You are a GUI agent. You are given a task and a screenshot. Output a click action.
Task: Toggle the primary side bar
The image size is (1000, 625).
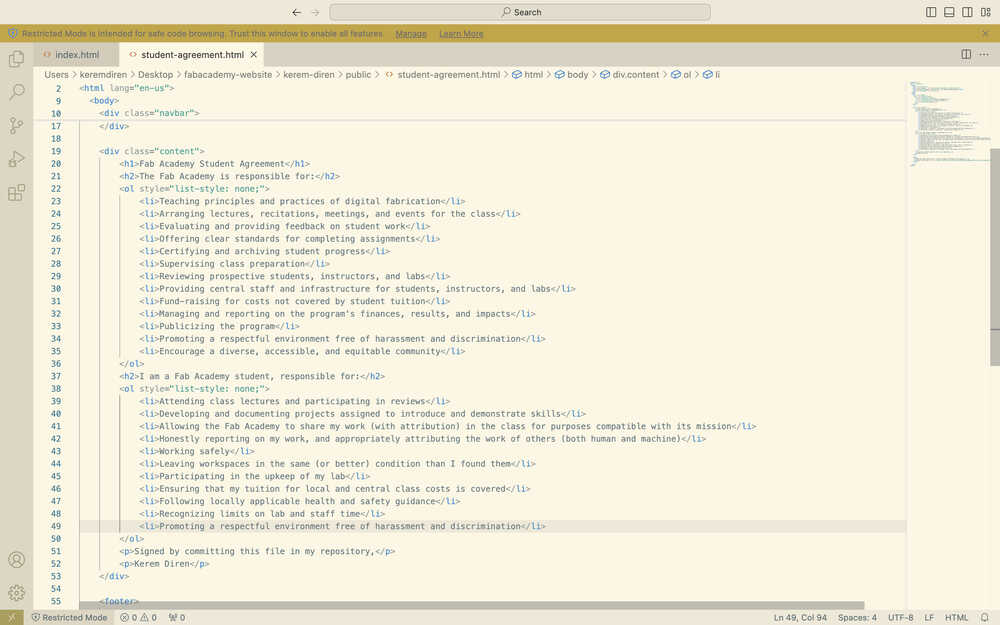click(x=931, y=12)
